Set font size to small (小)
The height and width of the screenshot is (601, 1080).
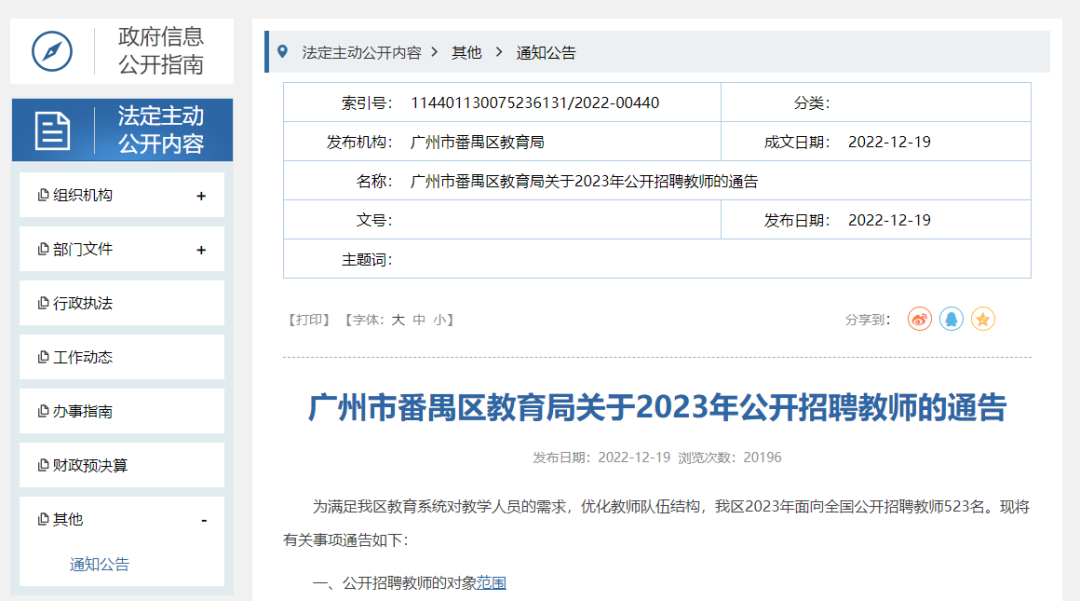[440, 320]
